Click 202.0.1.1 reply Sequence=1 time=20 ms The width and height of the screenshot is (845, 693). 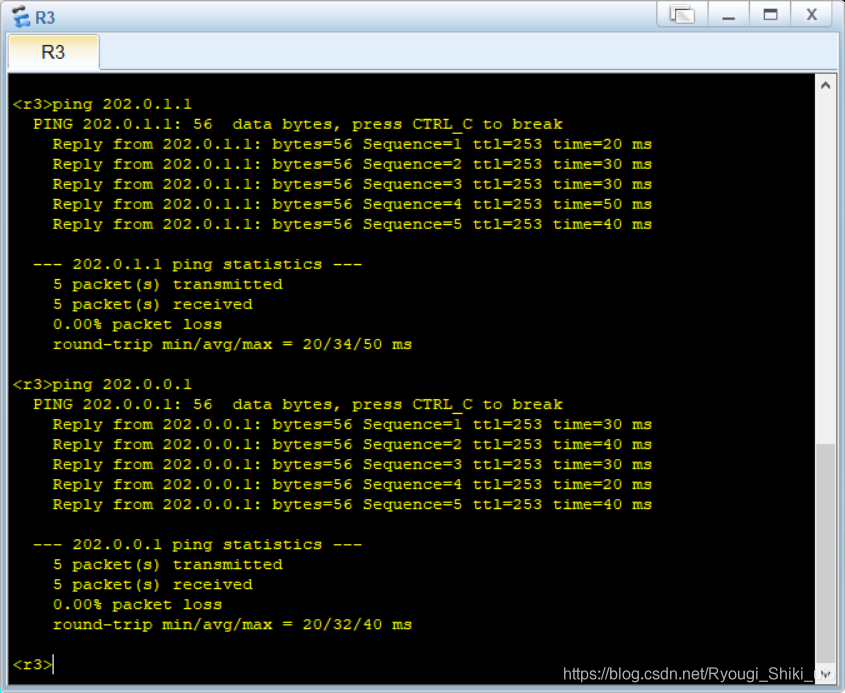(352, 144)
